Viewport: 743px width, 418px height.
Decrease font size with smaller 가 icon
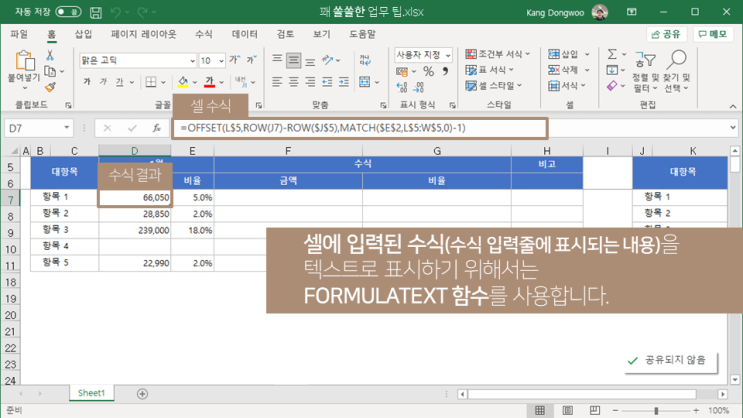251,60
